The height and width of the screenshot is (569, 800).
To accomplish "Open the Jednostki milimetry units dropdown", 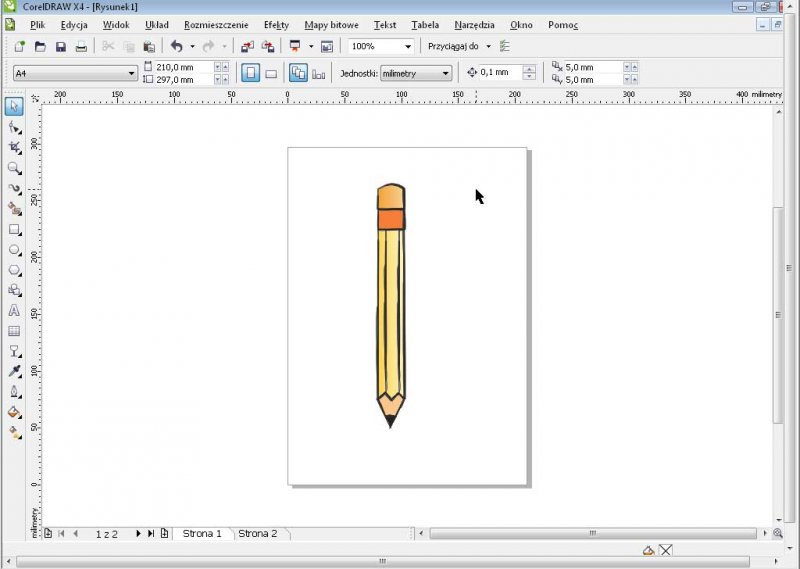I will coord(446,73).
